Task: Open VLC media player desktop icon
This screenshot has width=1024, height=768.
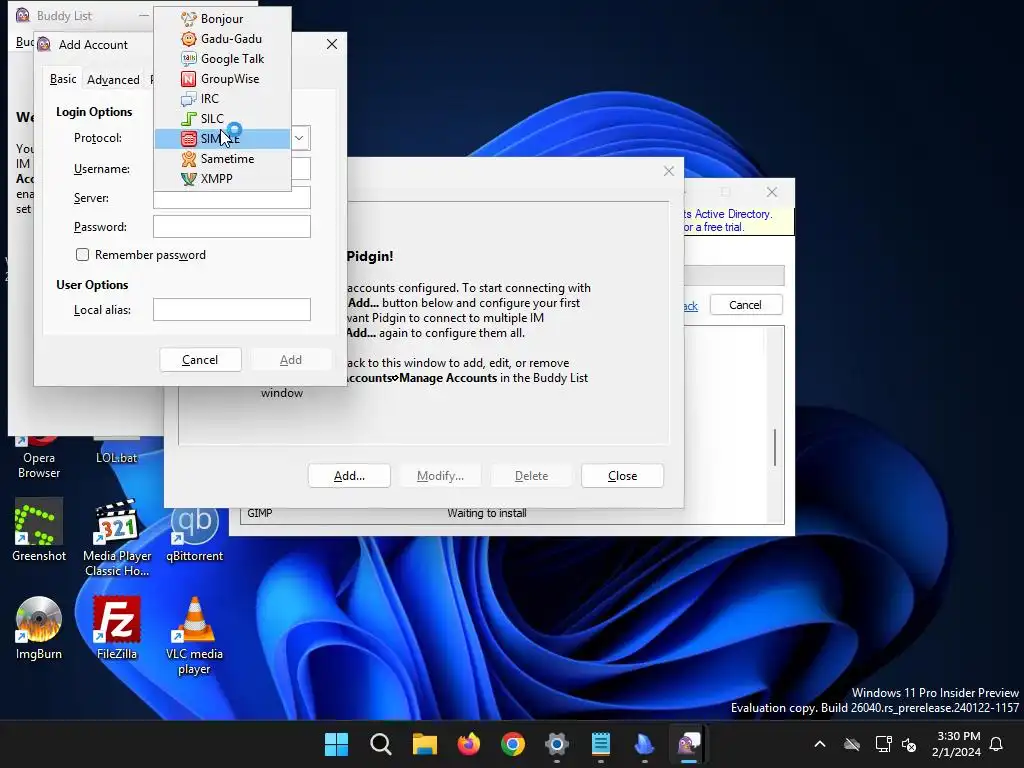Action: click(195, 636)
